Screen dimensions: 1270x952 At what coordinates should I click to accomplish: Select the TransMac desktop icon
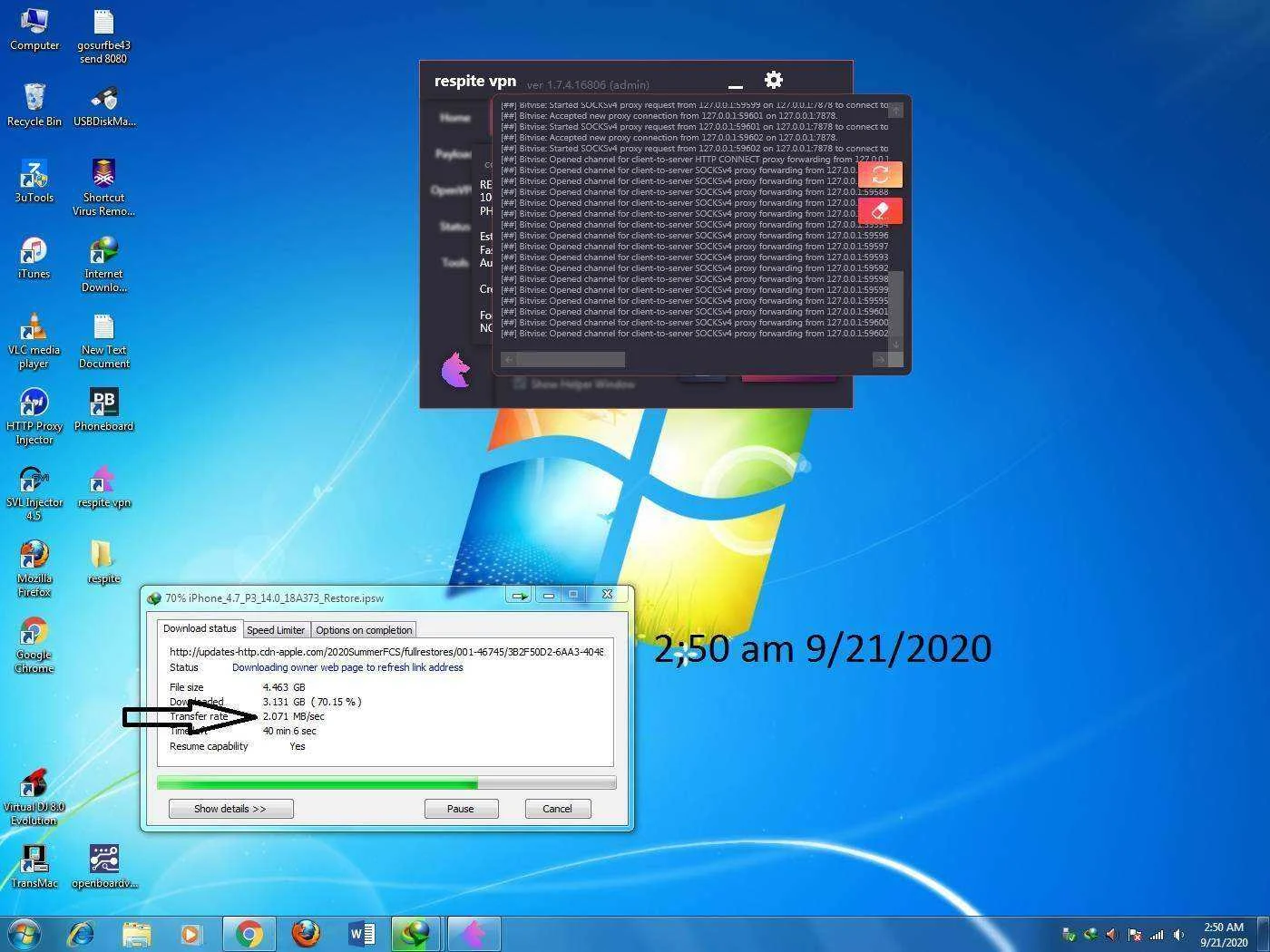tap(34, 867)
